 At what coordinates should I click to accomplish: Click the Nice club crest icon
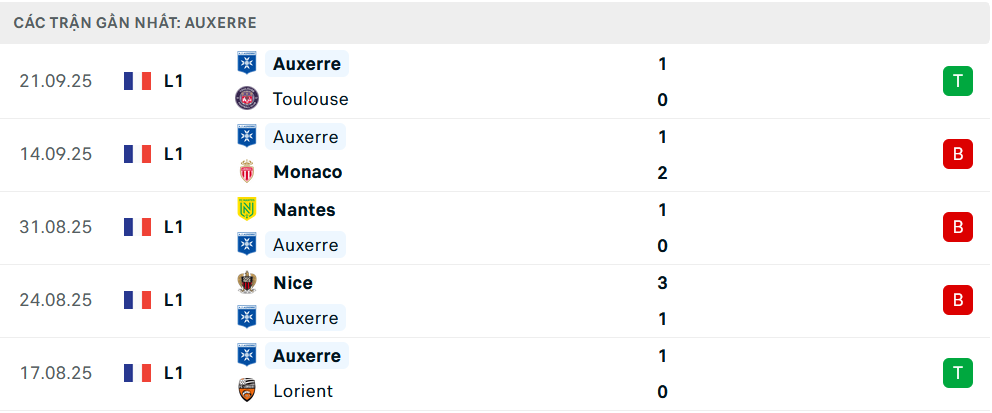pos(245,283)
